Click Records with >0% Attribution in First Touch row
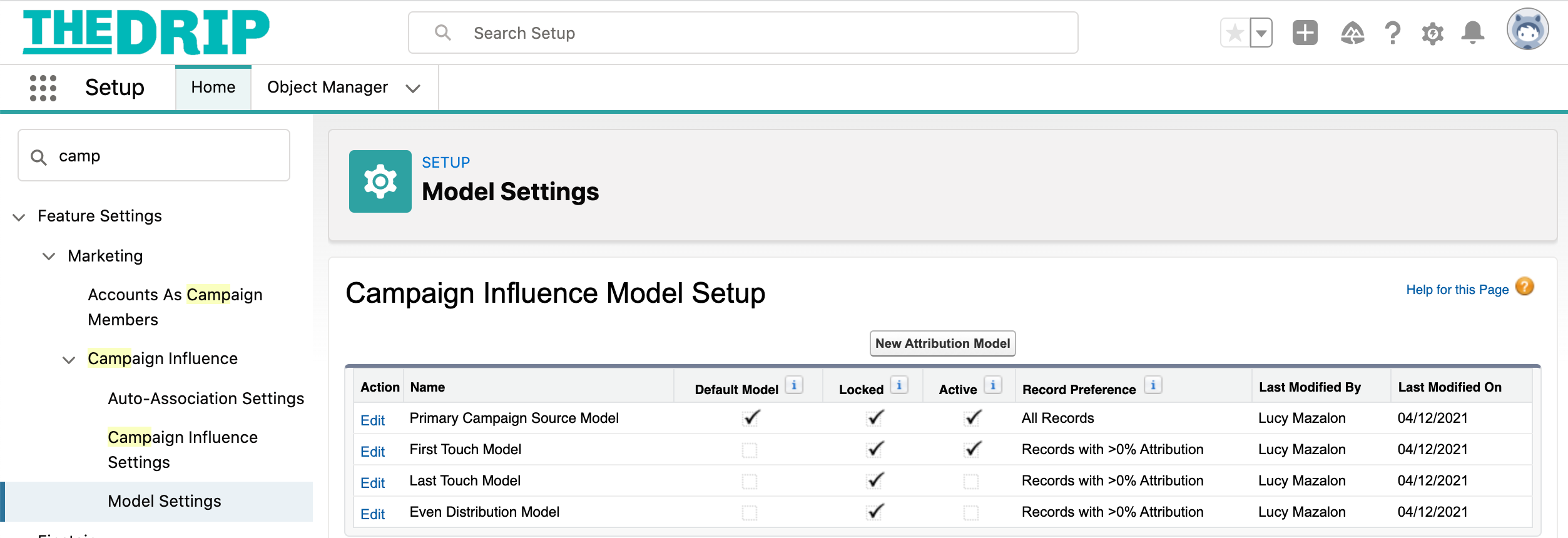 [1112, 449]
